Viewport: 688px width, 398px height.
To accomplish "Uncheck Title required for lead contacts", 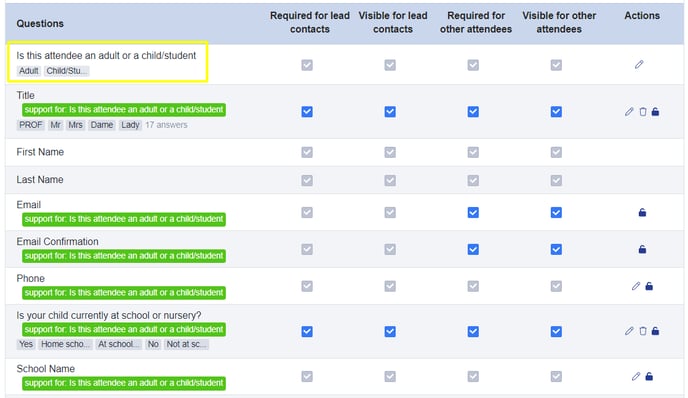I will pos(307,112).
